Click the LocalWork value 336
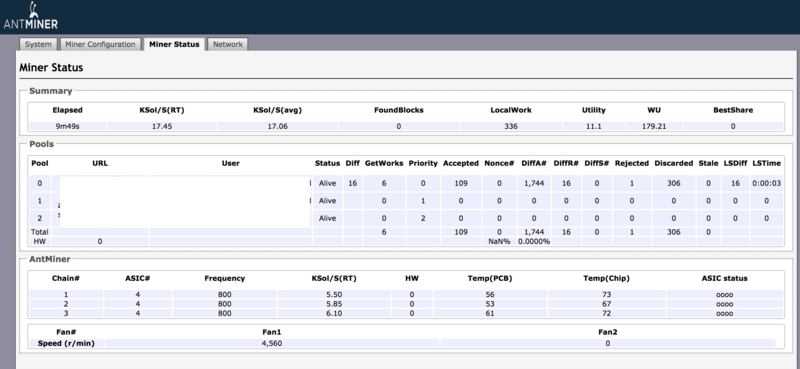The height and width of the screenshot is (369, 800). pyautogui.click(x=511, y=126)
